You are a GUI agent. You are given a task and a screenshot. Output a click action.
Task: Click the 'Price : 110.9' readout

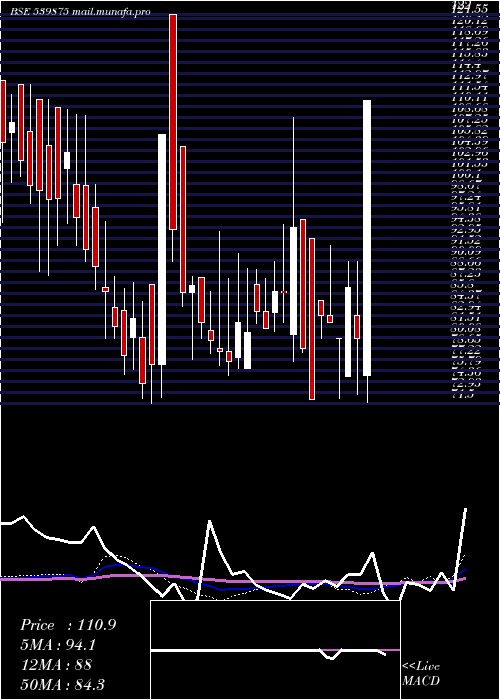(68, 625)
